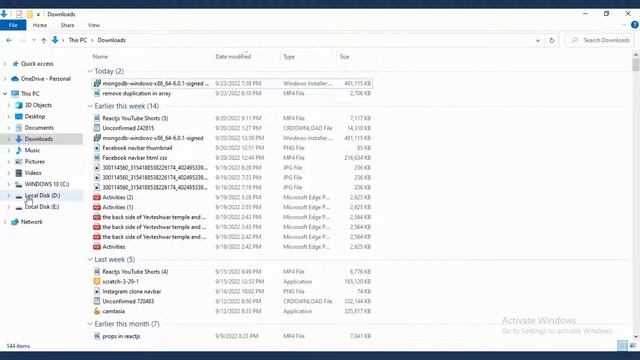Open Customize Quick Access Toolbar dropdown

tap(38, 14)
